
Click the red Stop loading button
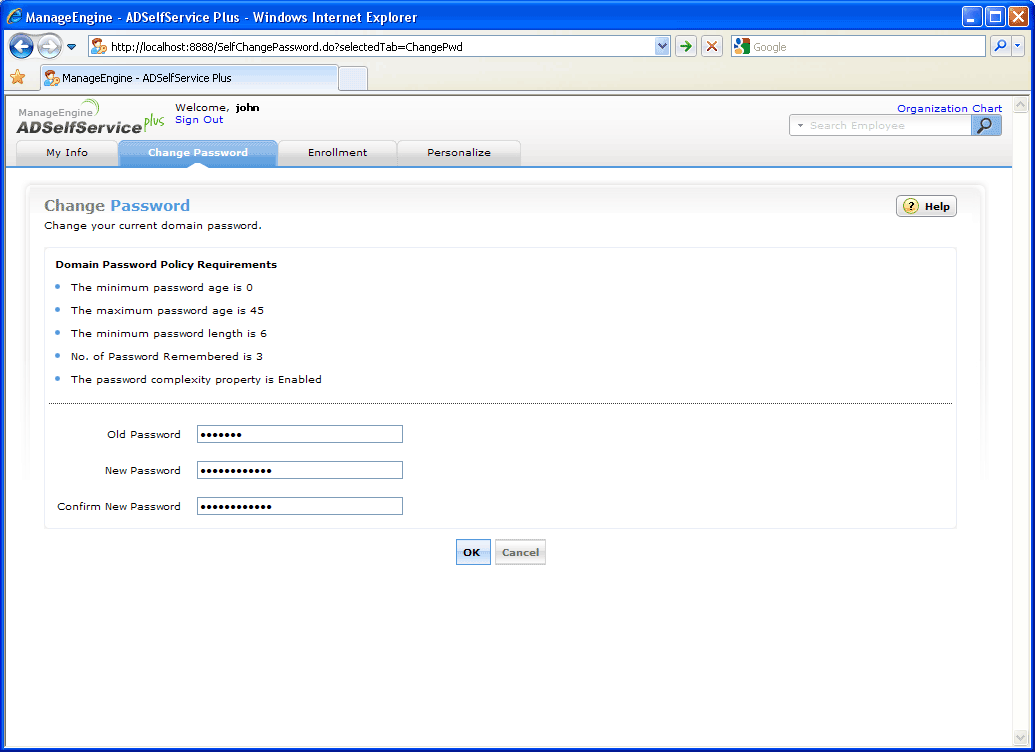point(712,46)
